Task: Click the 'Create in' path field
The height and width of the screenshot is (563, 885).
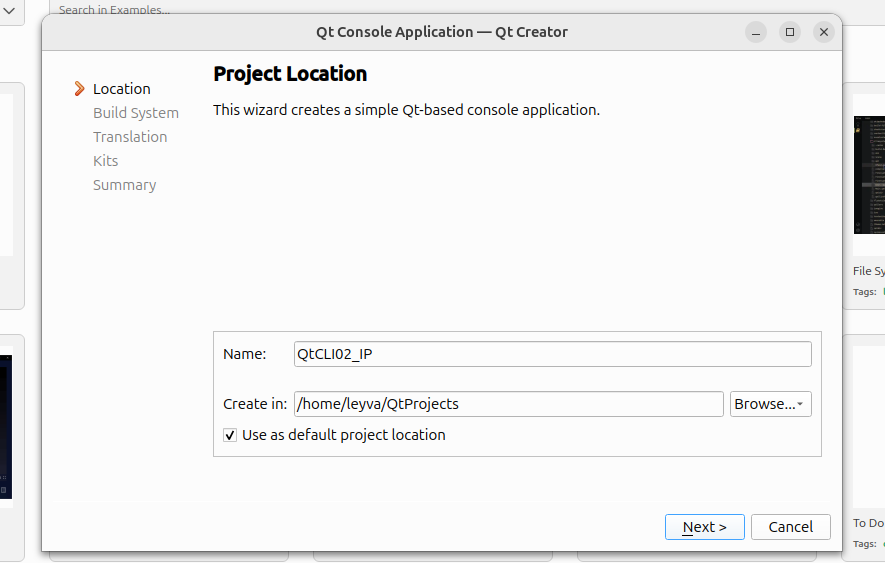Action: [508, 404]
